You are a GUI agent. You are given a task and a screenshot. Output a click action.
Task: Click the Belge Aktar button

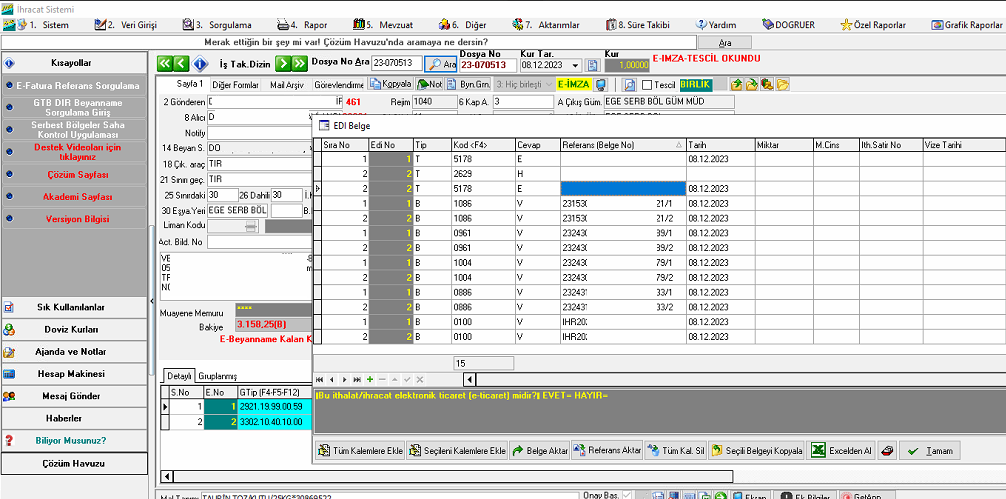(x=538, y=451)
